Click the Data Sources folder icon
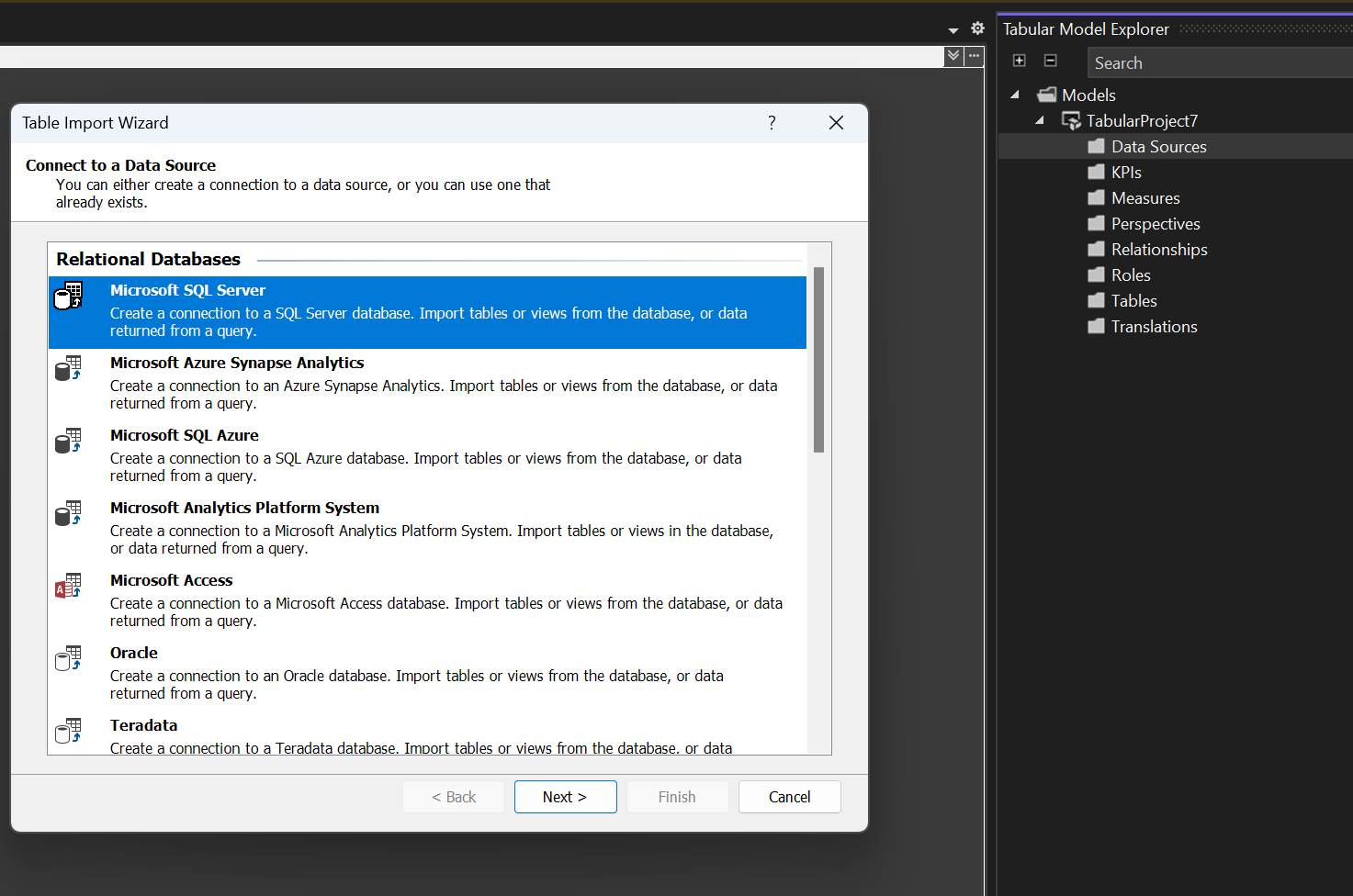The width and height of the screenshot is (1353, 896). [x=1096, y=146]
